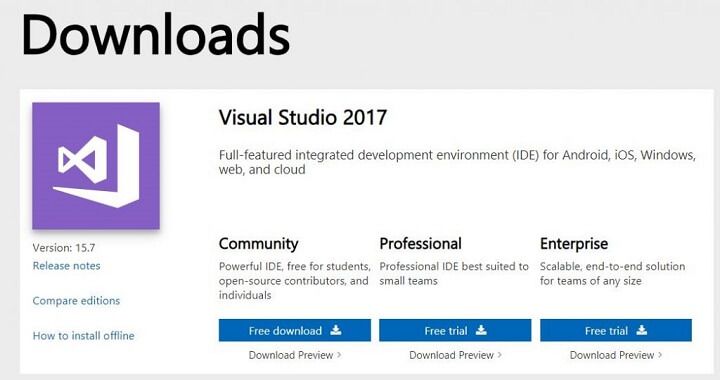
Task: Open Download Preview under Community
Action: 291,355
